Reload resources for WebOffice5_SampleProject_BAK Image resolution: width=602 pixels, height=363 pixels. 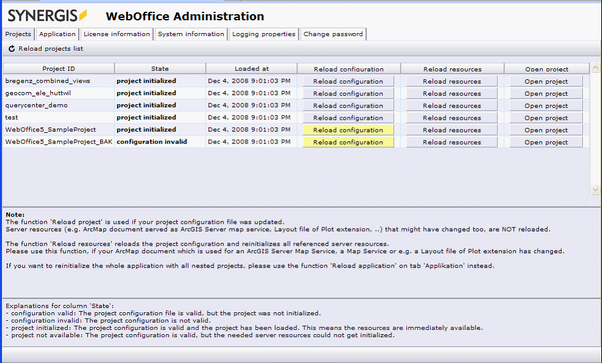(452, 142)
